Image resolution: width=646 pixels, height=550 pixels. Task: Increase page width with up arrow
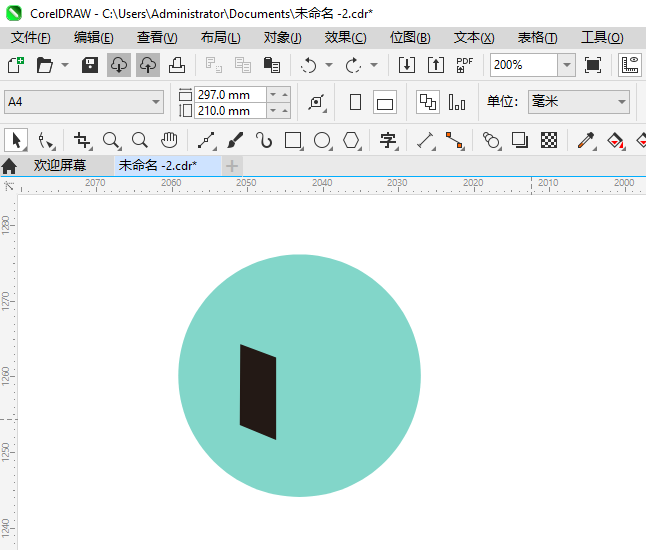click(x=285, y=95)
